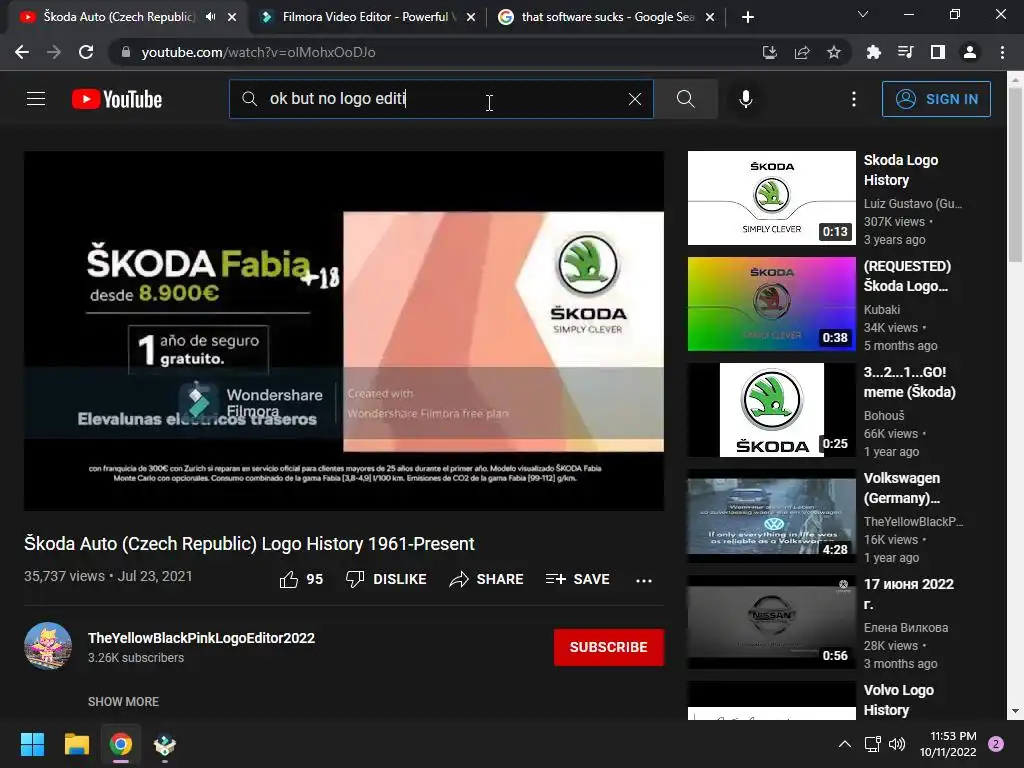Open Skoda Logo History thumbnail
Viewport: 1024px width, 768px height.
coord(771,198)
